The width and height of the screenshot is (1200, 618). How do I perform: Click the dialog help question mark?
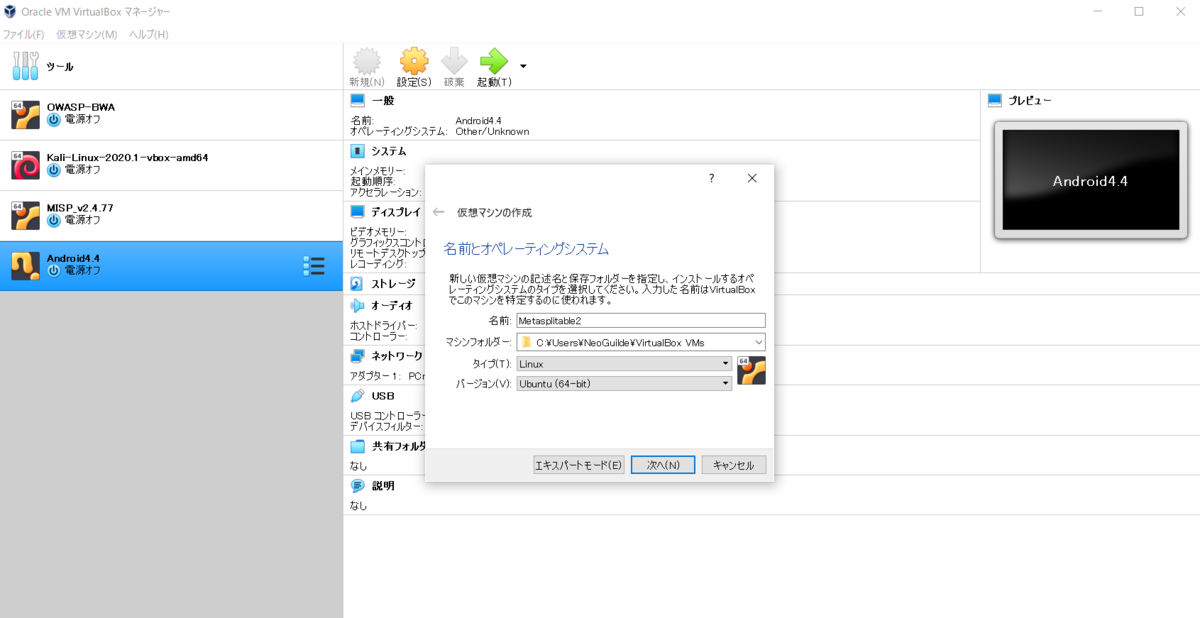coord(712,178)
